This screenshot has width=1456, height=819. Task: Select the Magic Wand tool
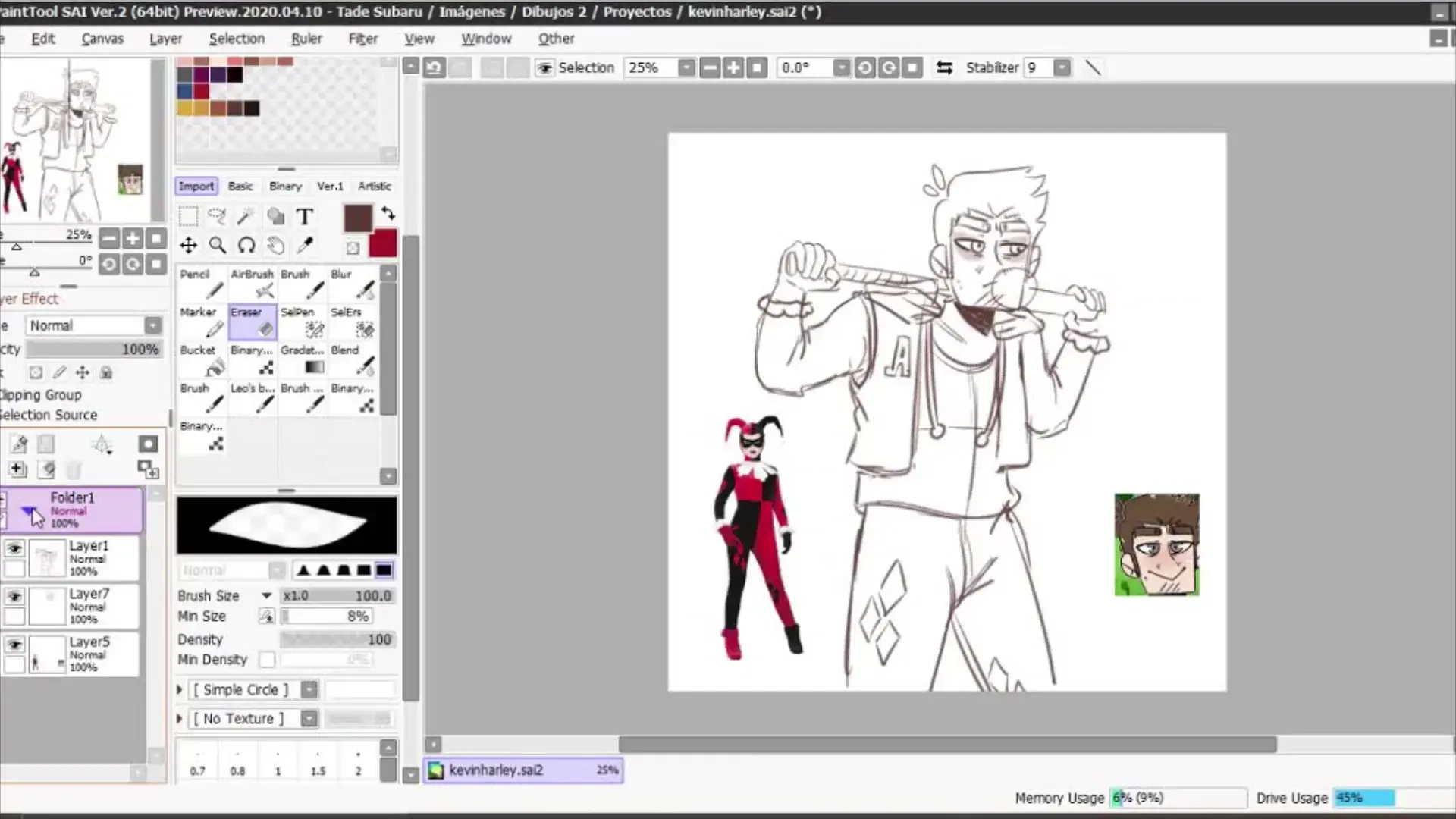click(x=245, y=217)
